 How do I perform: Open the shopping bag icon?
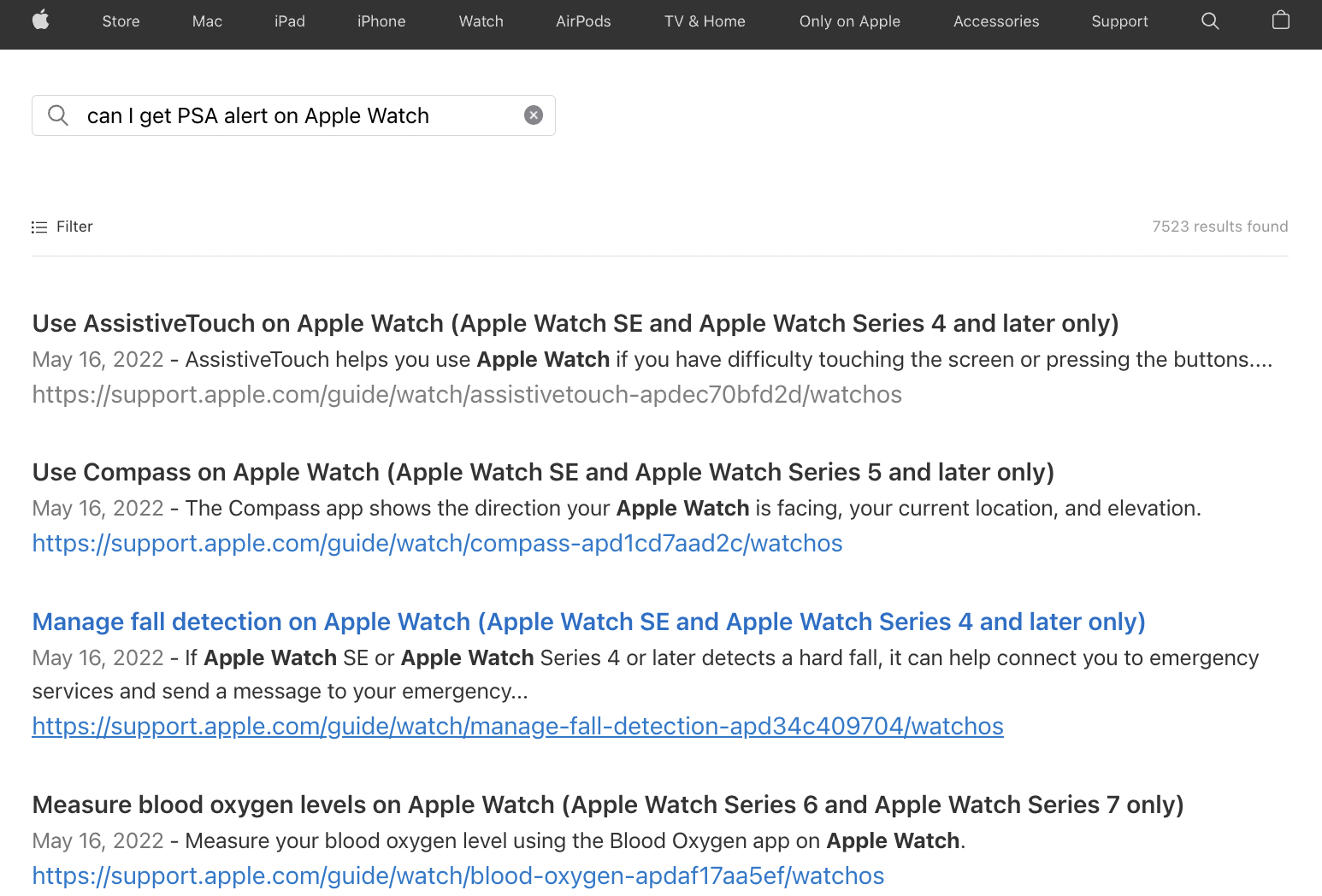click(1280, 20)
